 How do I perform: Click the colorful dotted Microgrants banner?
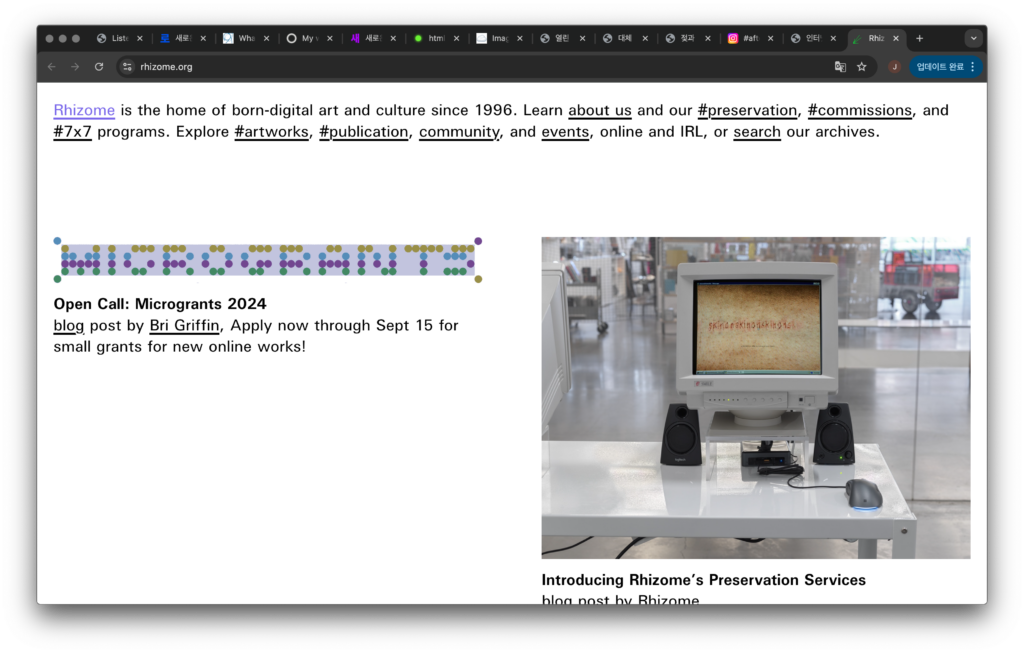267,260
